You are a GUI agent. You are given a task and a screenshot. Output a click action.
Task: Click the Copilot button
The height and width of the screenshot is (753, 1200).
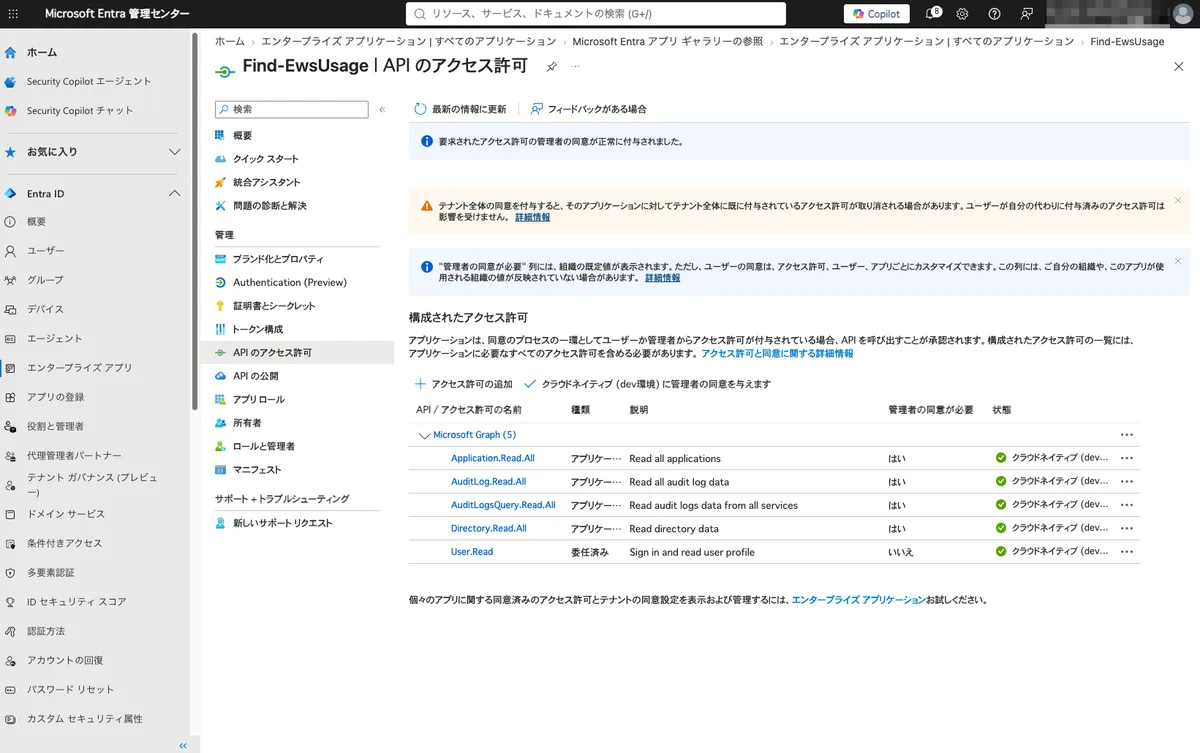877,14
